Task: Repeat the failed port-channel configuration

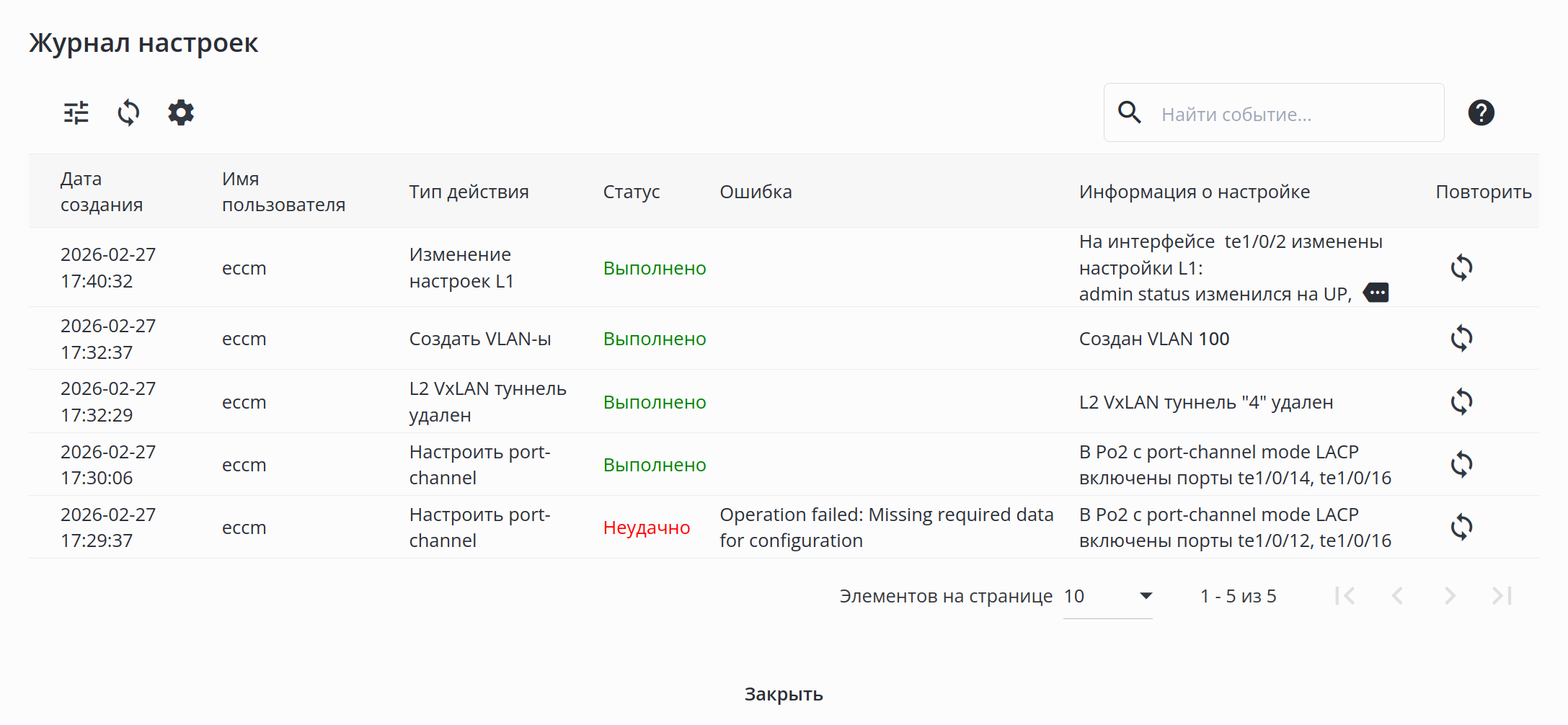Action: point(1461,528)
